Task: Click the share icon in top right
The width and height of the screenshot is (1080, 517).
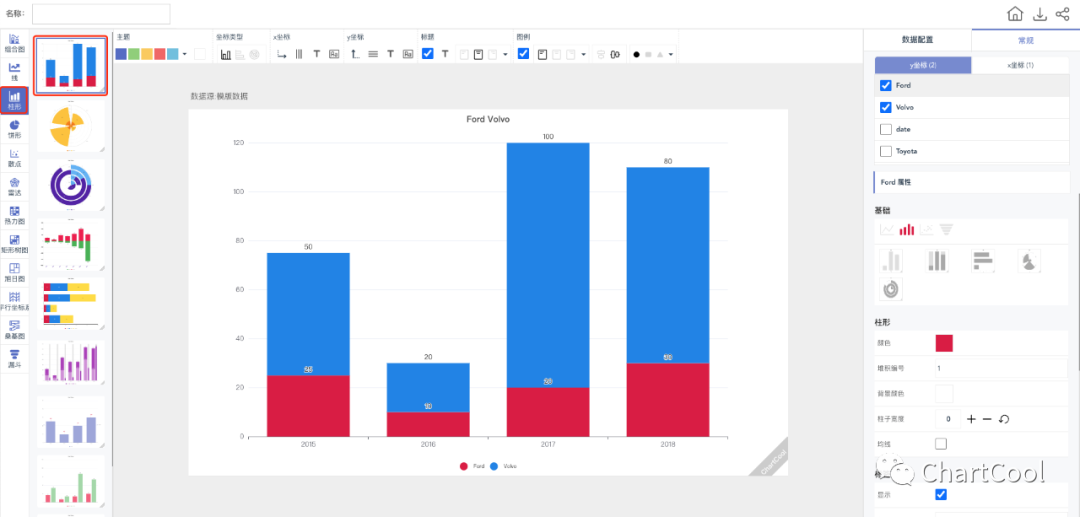Action: coord(1062,14)
